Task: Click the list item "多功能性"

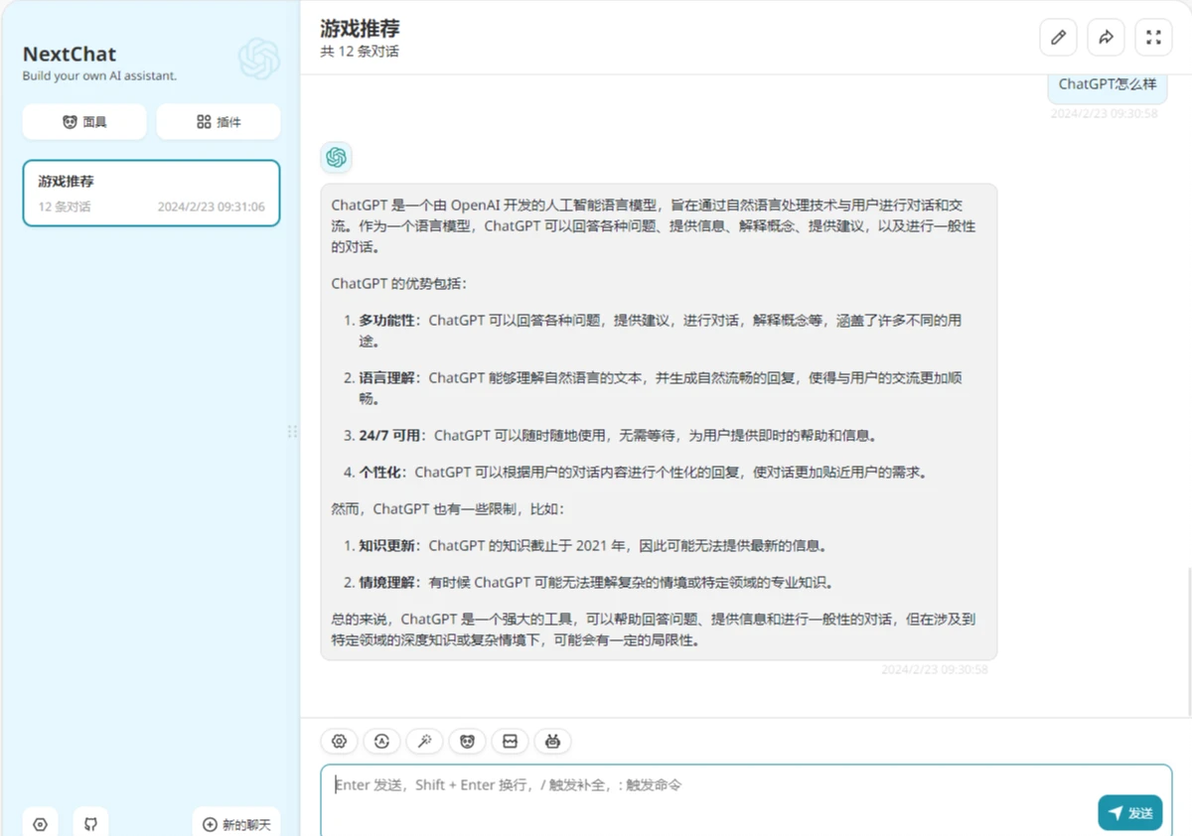Action: point(660,331)
